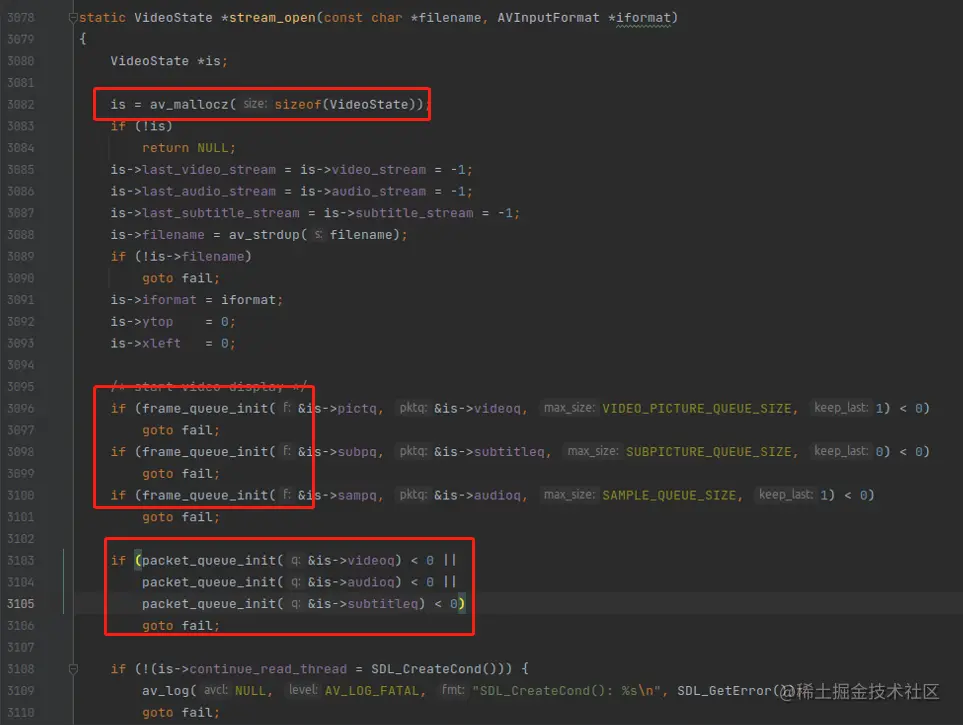Collapse the stream_open function fold marker
Screen dimensions: 963x725
(73, 18)
